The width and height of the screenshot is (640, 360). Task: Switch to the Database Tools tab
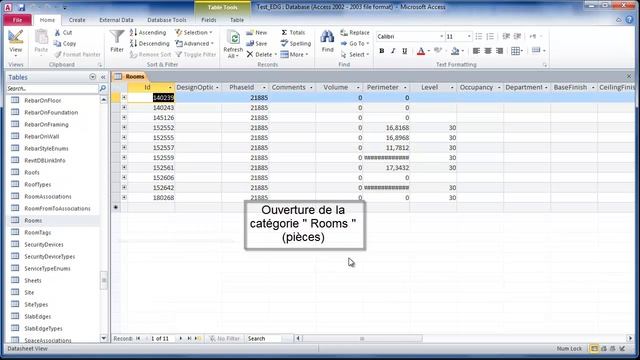coord(167,20)
